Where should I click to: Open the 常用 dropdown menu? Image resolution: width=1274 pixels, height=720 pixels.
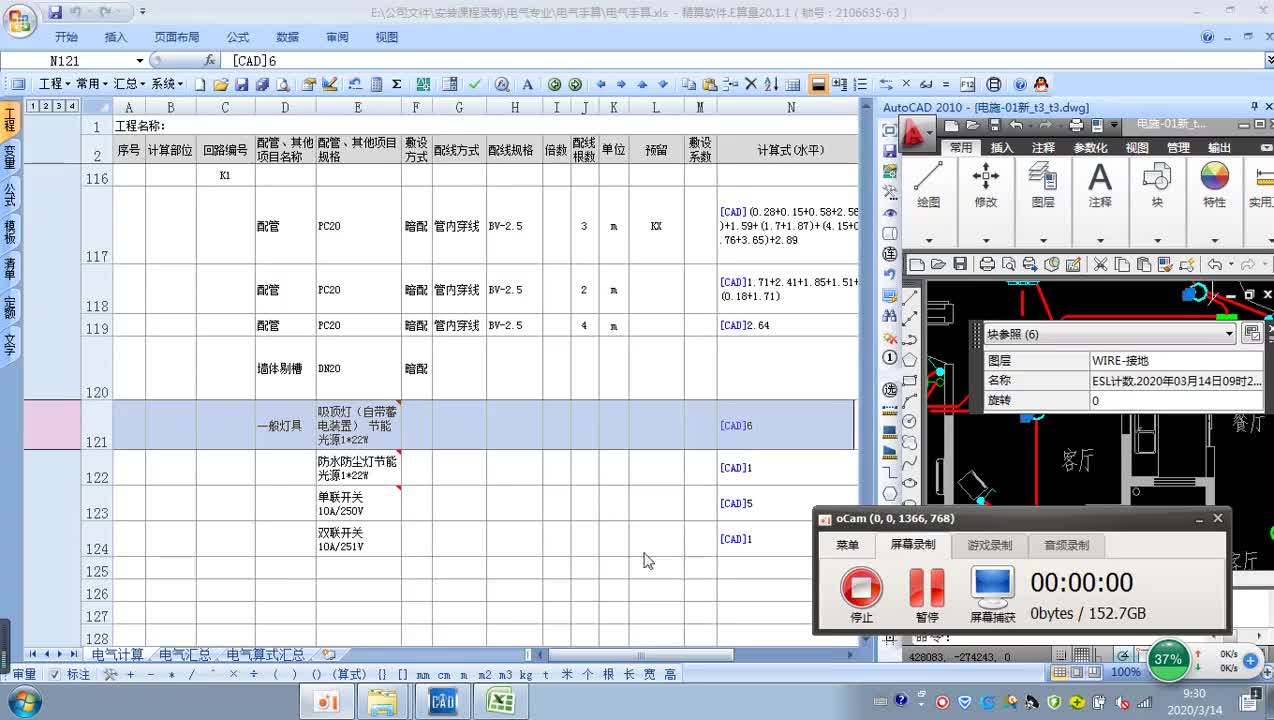point(92,84)
